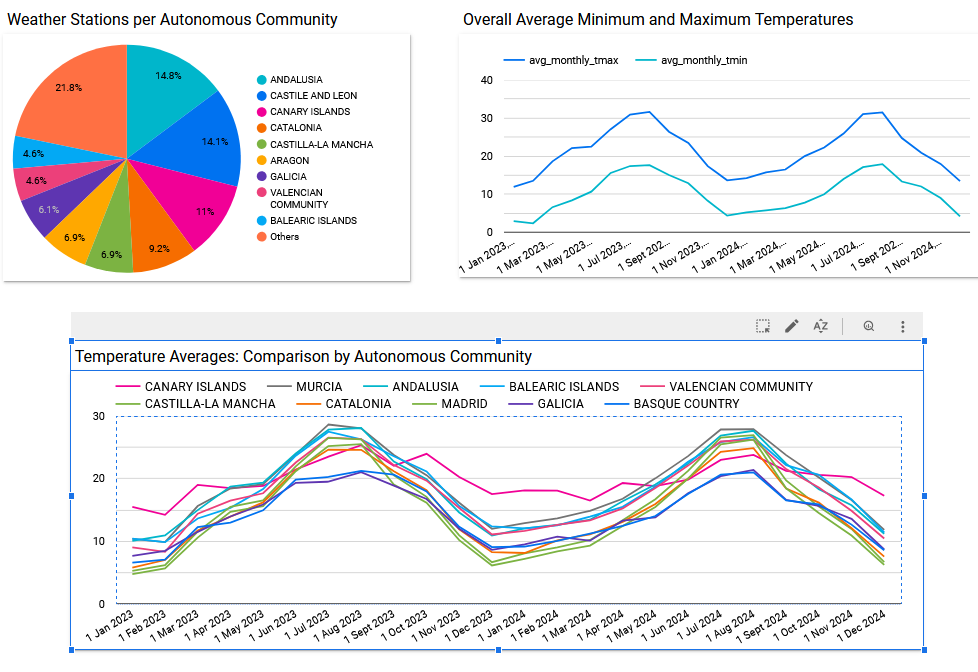
Task: Click GALICIA legend in comparison chart
Action: pyautogui.click(x=546, y=404)
